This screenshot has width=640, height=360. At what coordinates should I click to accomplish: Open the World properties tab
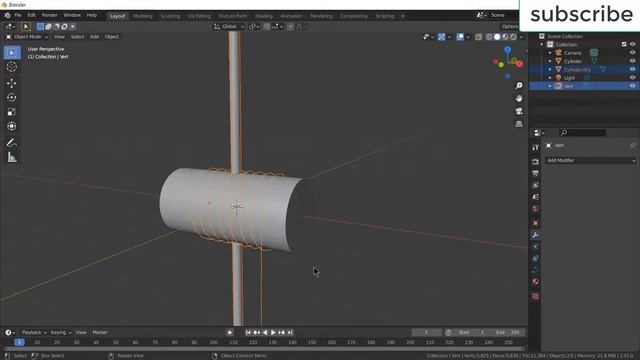(x=536, y=209)
